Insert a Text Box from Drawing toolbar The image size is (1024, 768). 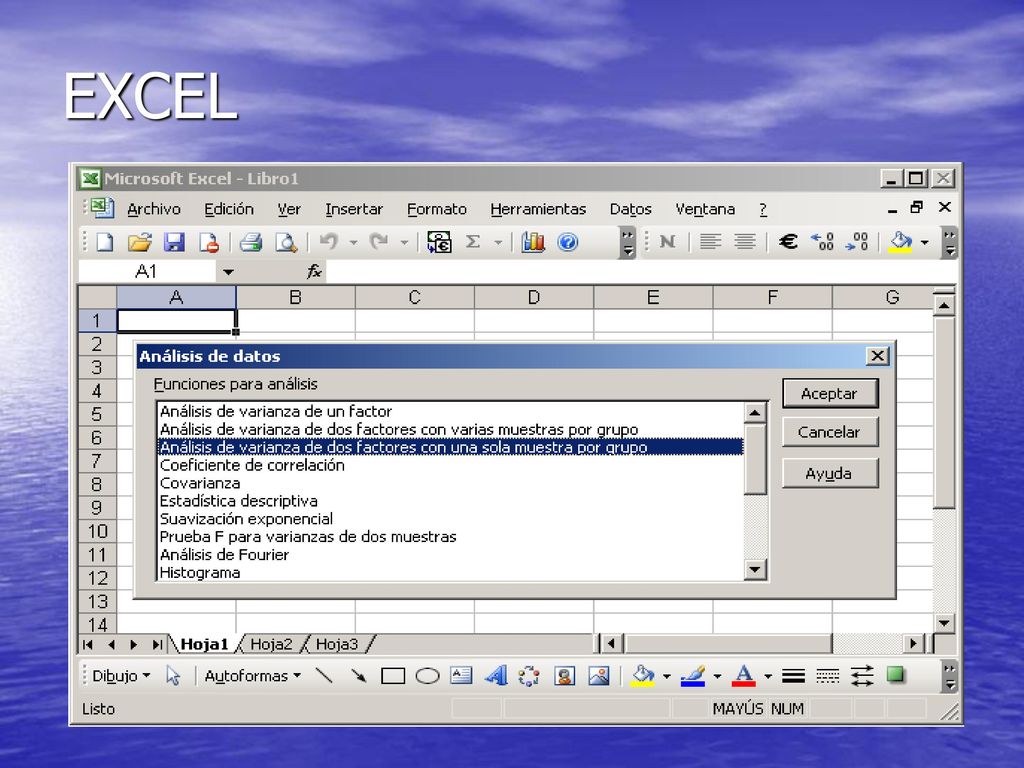(x=461, y=675)
